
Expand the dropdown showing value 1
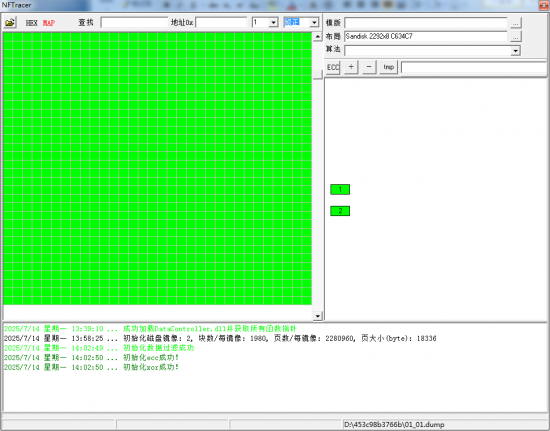[x=274, y=22]
